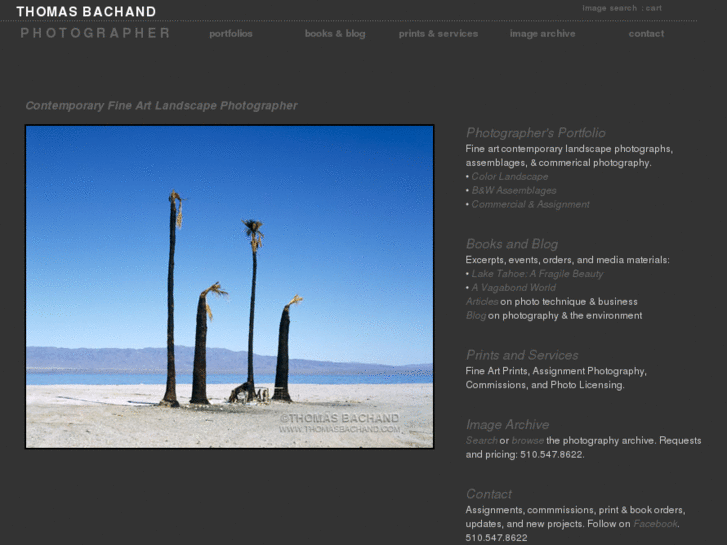Click the palm trees landscape photo
727x545 pixels.
coord(230,287)
